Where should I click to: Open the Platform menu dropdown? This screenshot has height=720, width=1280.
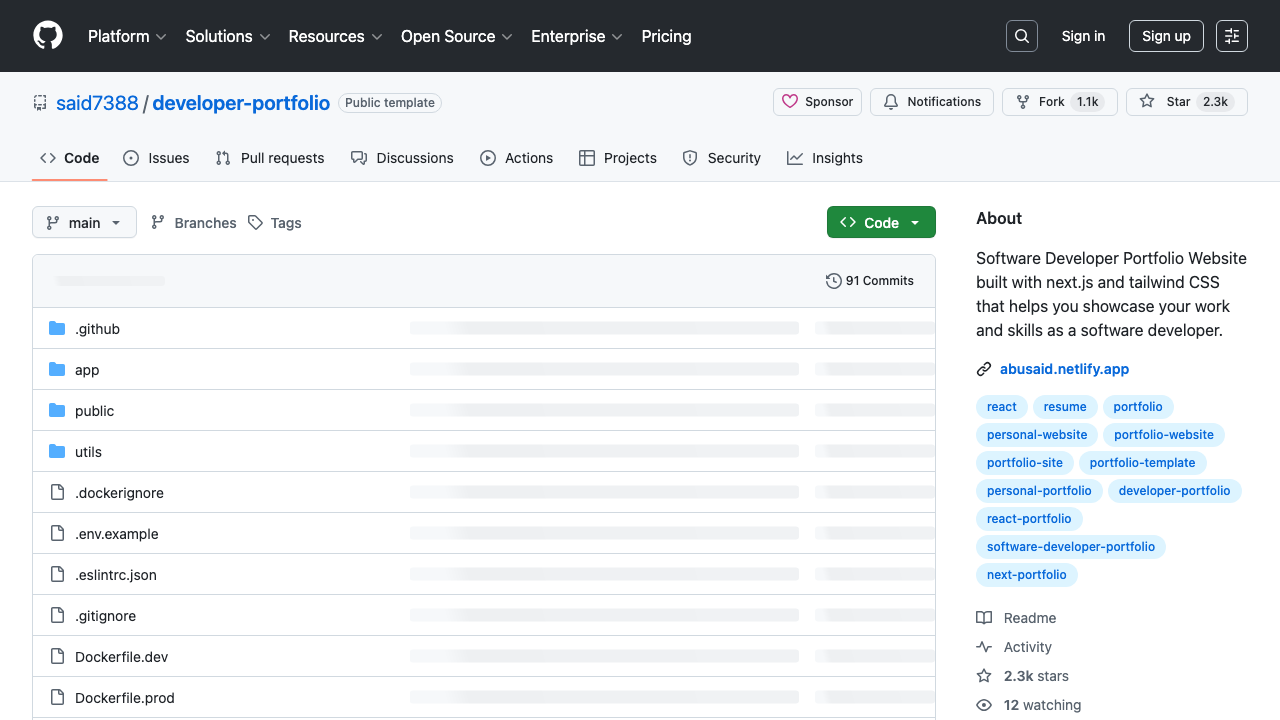[127, 36]
